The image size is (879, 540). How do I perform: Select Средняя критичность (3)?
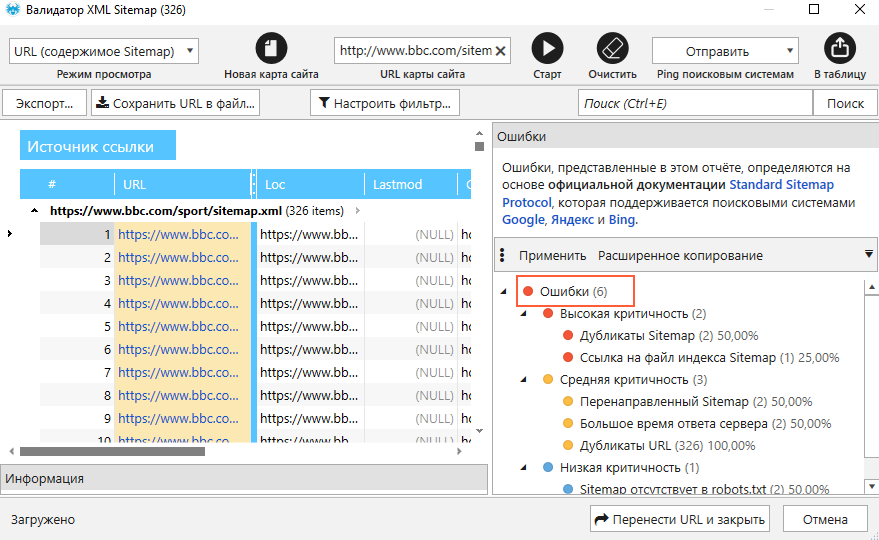(633, 380)
